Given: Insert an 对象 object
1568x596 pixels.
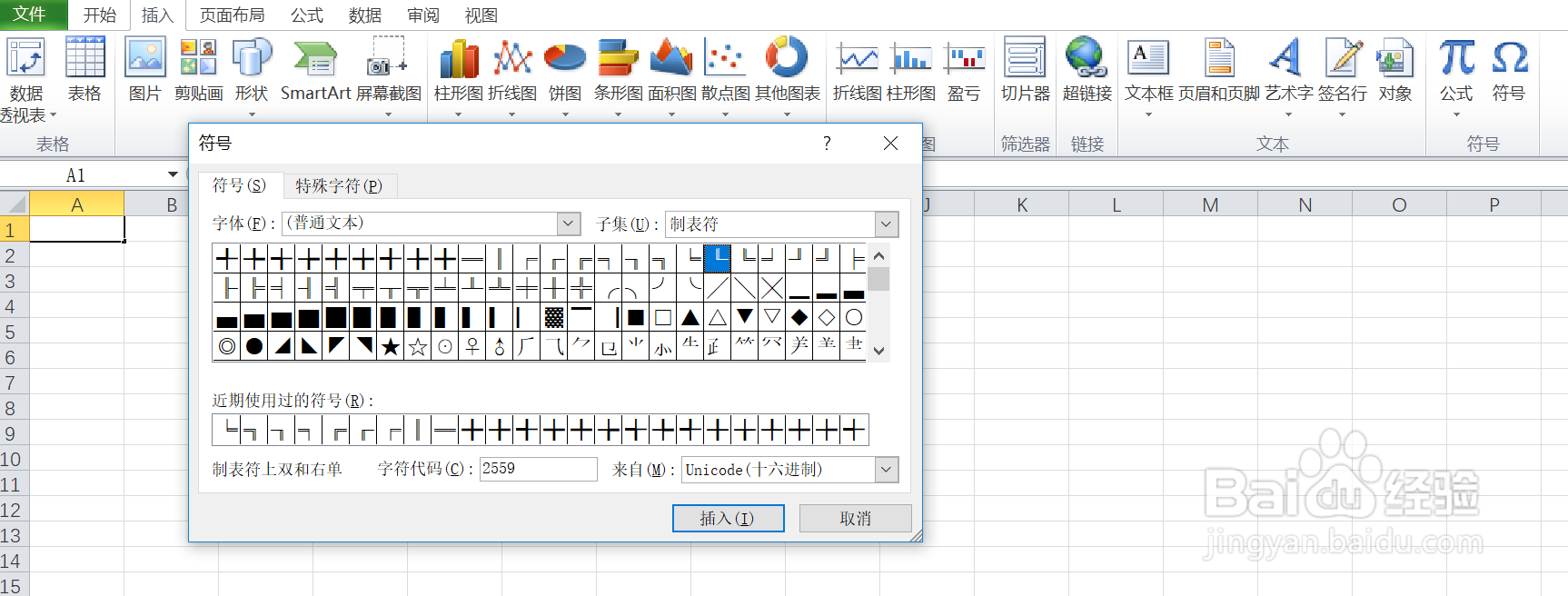Looking at the screenshot, I should coord(1394,71).
